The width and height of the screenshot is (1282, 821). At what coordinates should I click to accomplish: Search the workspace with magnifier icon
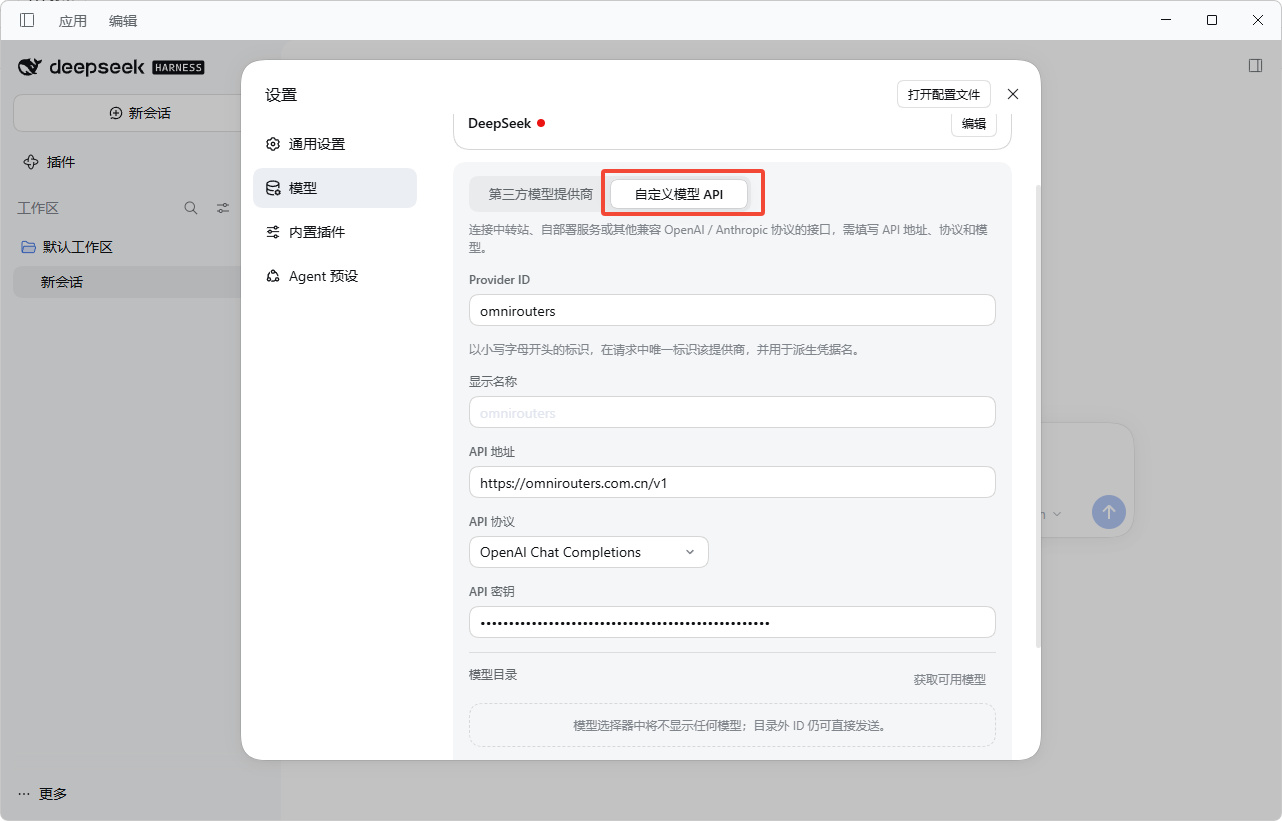pyautogui.click(x=191, y=208)
